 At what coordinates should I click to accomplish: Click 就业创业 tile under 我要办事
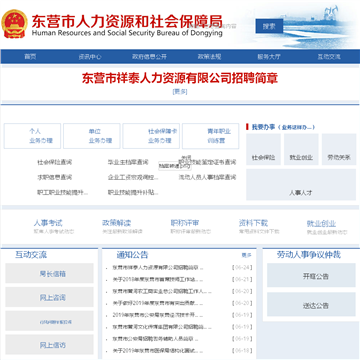pyautogui.click(x=301, y=149)
